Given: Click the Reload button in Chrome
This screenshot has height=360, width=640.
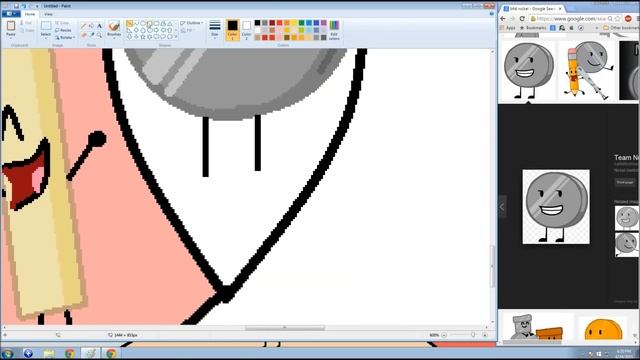Looking at the screenshot, I should pyautogui.click(x=522, y=19).
